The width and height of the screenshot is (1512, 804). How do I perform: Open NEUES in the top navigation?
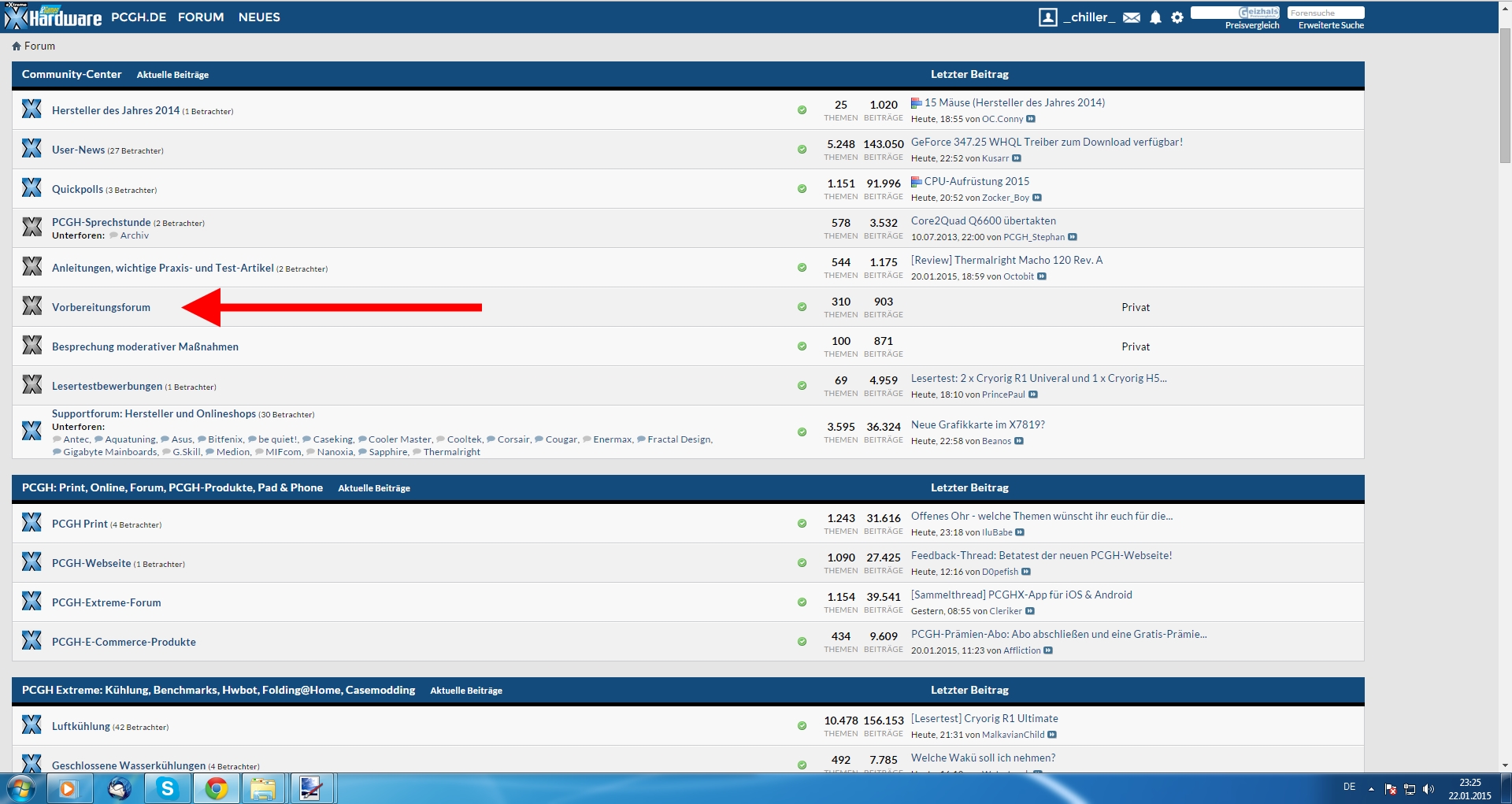point(259,17)
